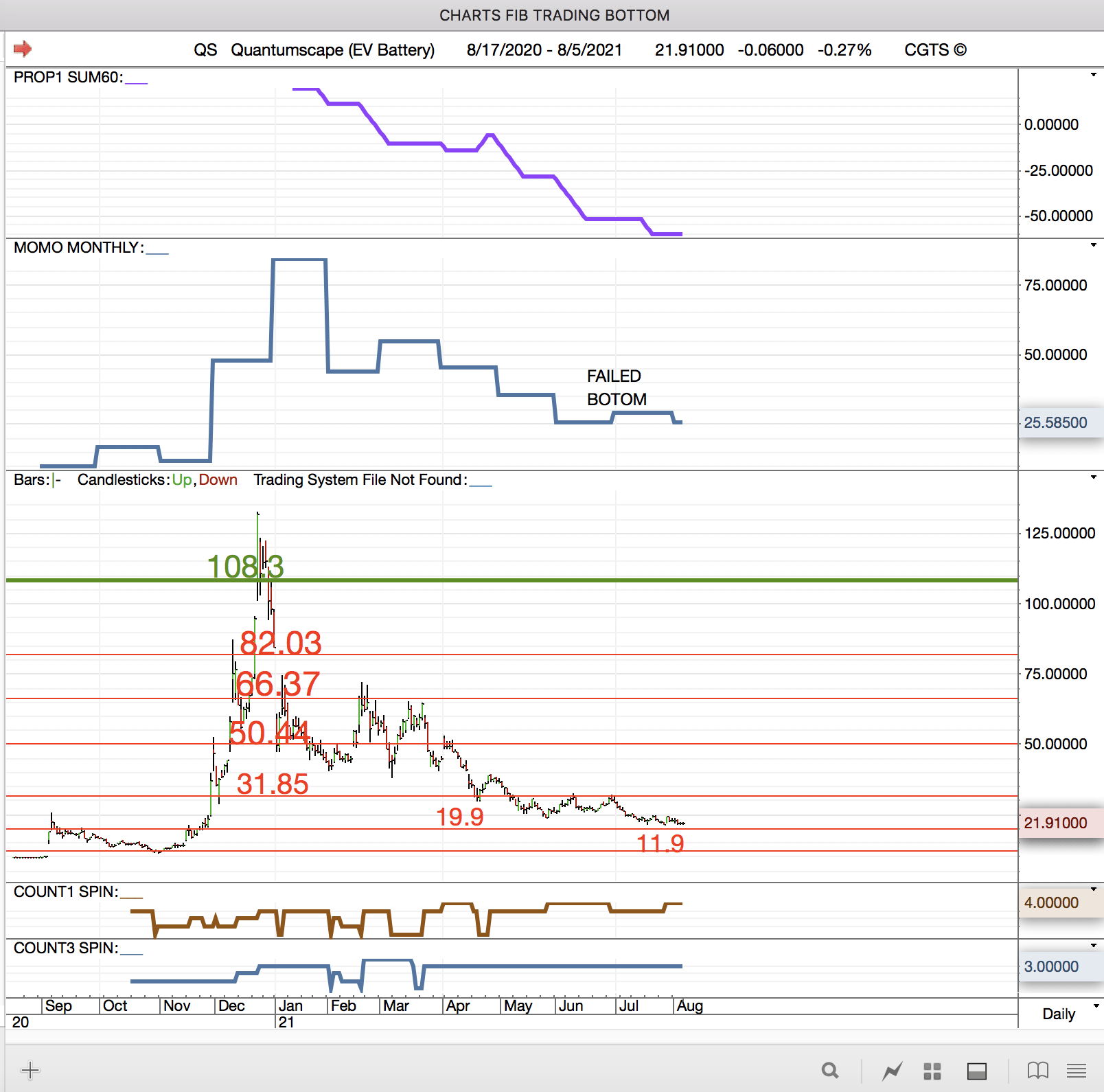Open the PROP1 SUM60 pane menu arrow
Screen dimensions: 1104x1092
pyautogui.click(x=1093, y=75)
